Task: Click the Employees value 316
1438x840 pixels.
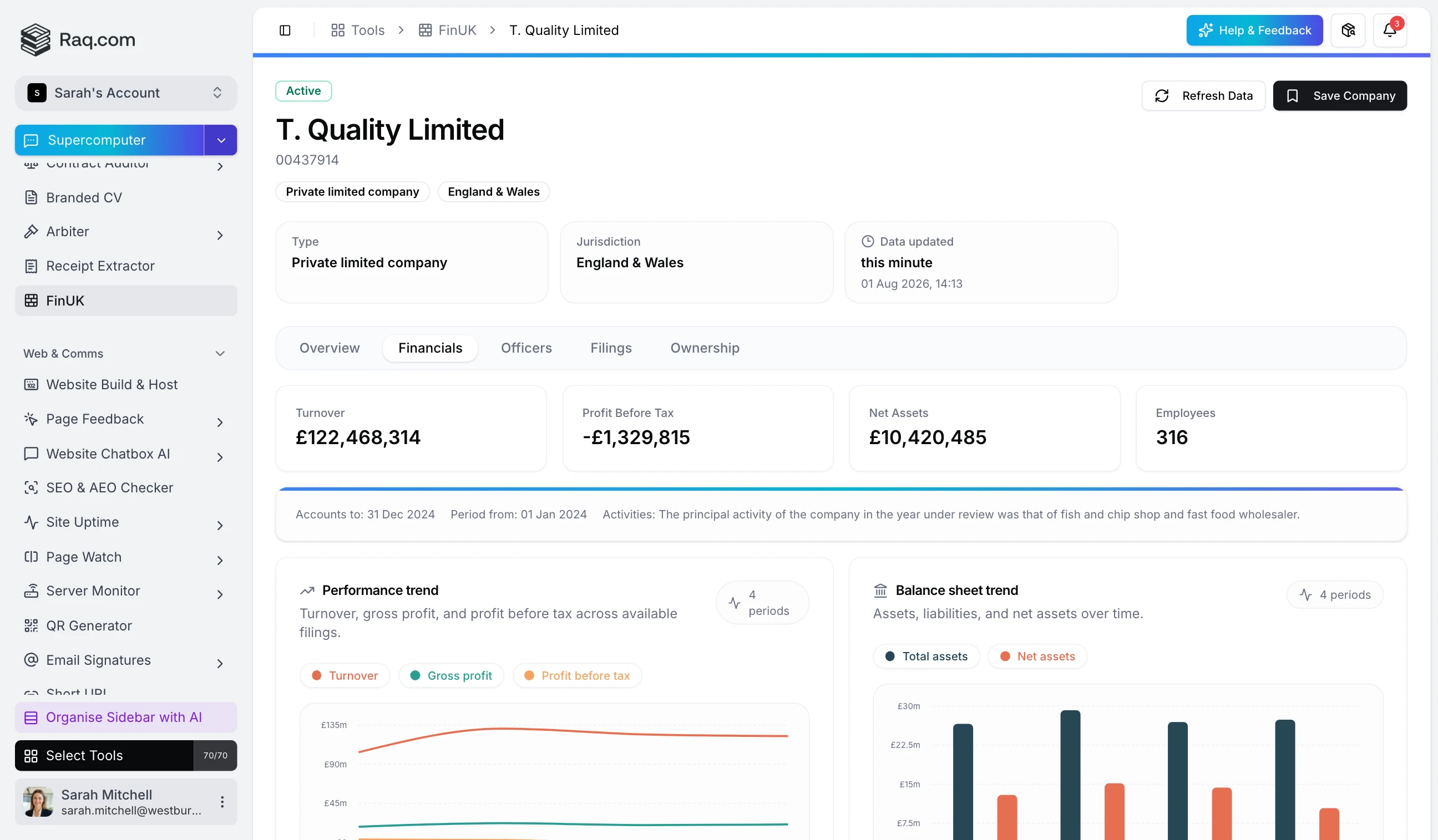Action: (1172, 437)
